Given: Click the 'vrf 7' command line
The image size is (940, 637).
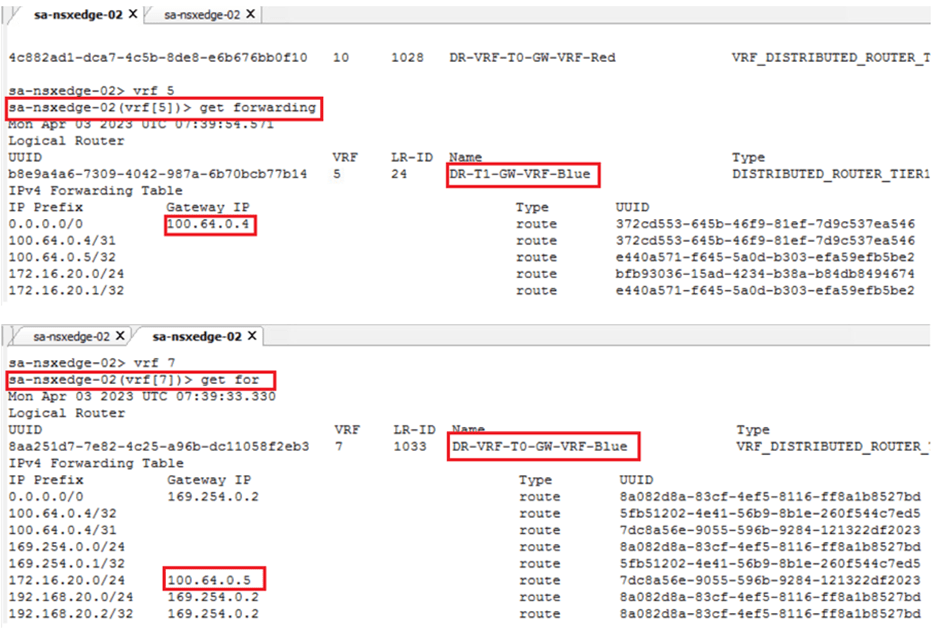Looking at the screenshot, I should [80, 364].
